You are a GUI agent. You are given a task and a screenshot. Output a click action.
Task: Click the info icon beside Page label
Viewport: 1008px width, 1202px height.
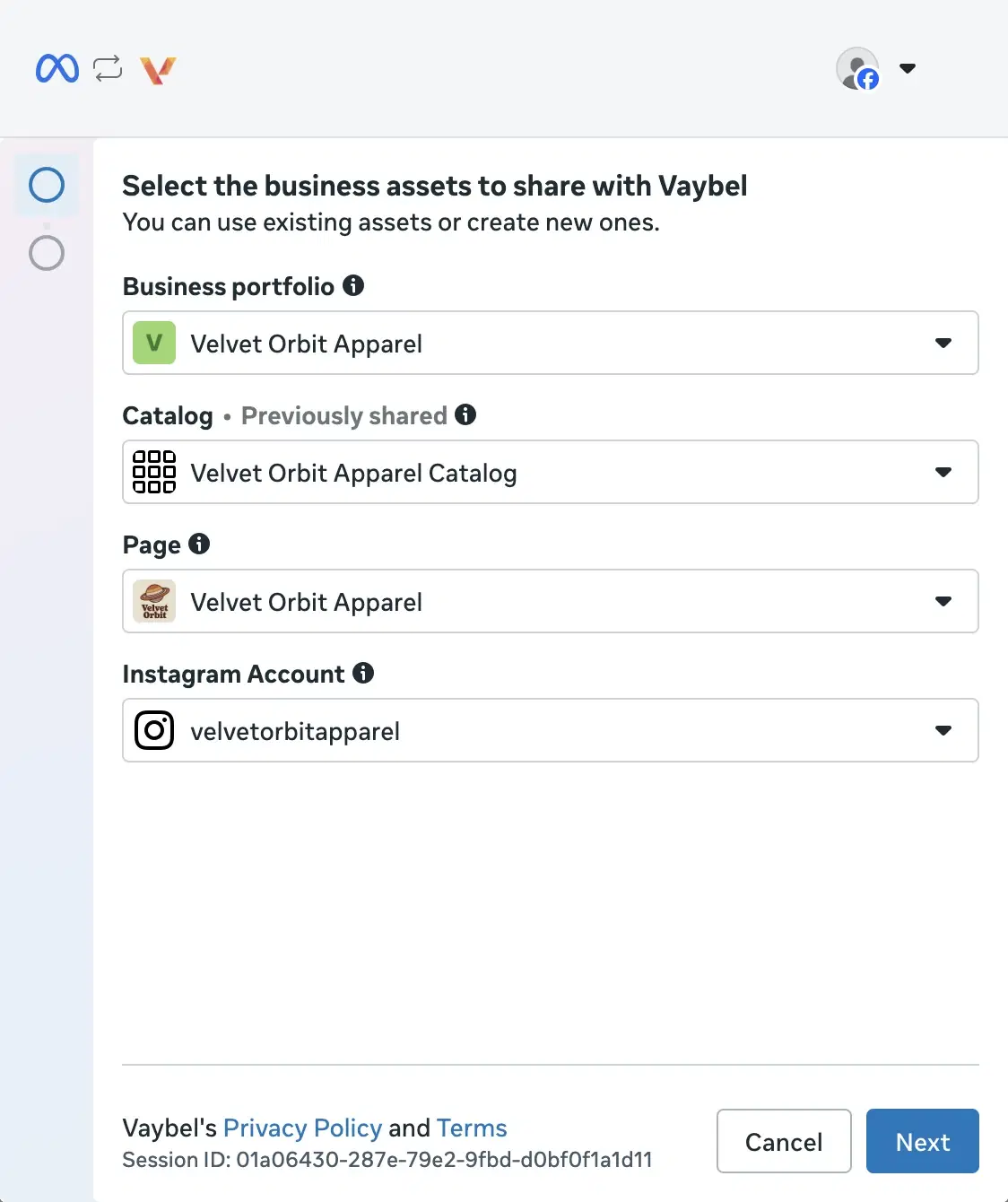click(x=199, y=544)
